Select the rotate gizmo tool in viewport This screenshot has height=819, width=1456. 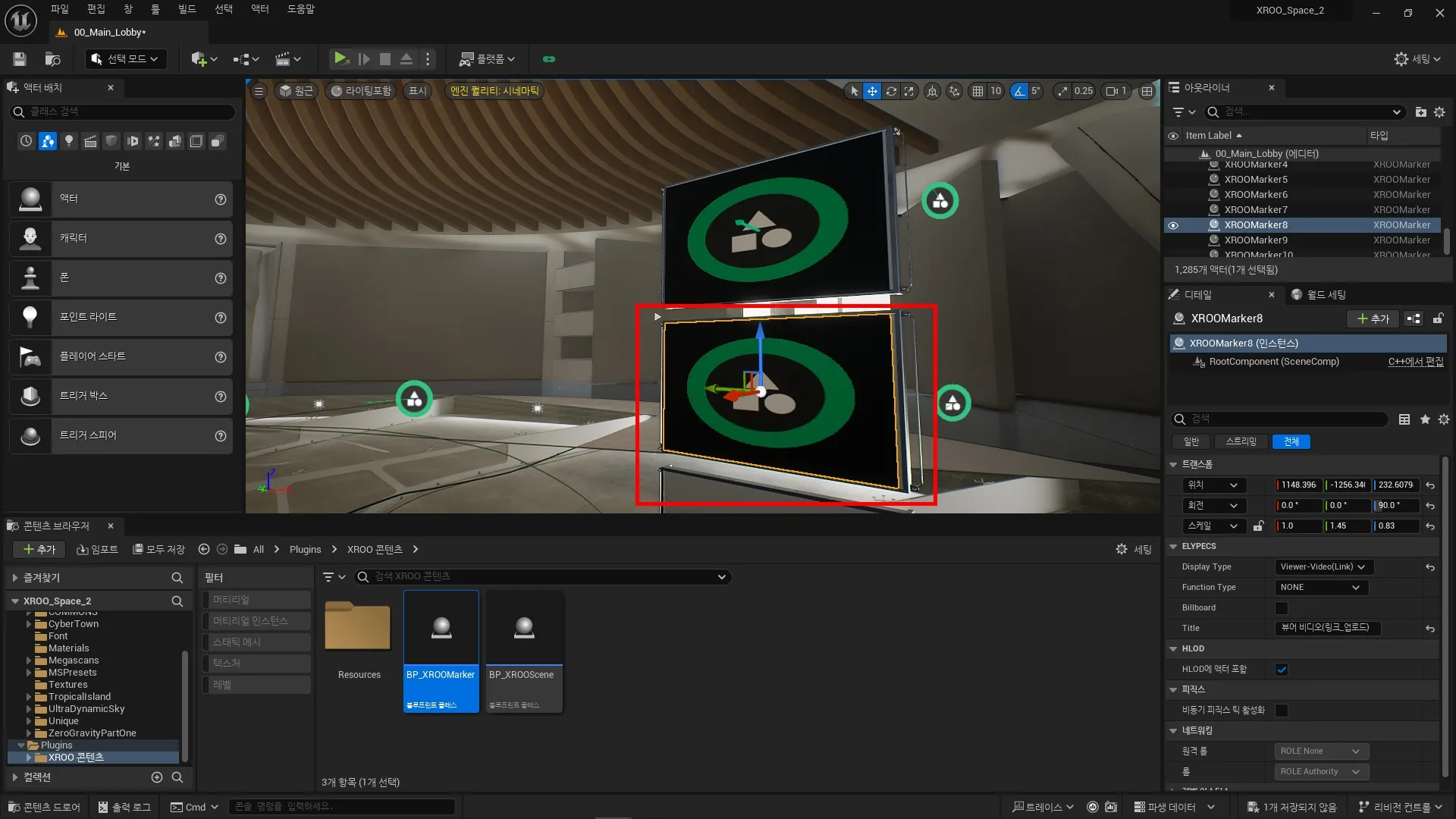pyautogui.click(x=891, y=91)
